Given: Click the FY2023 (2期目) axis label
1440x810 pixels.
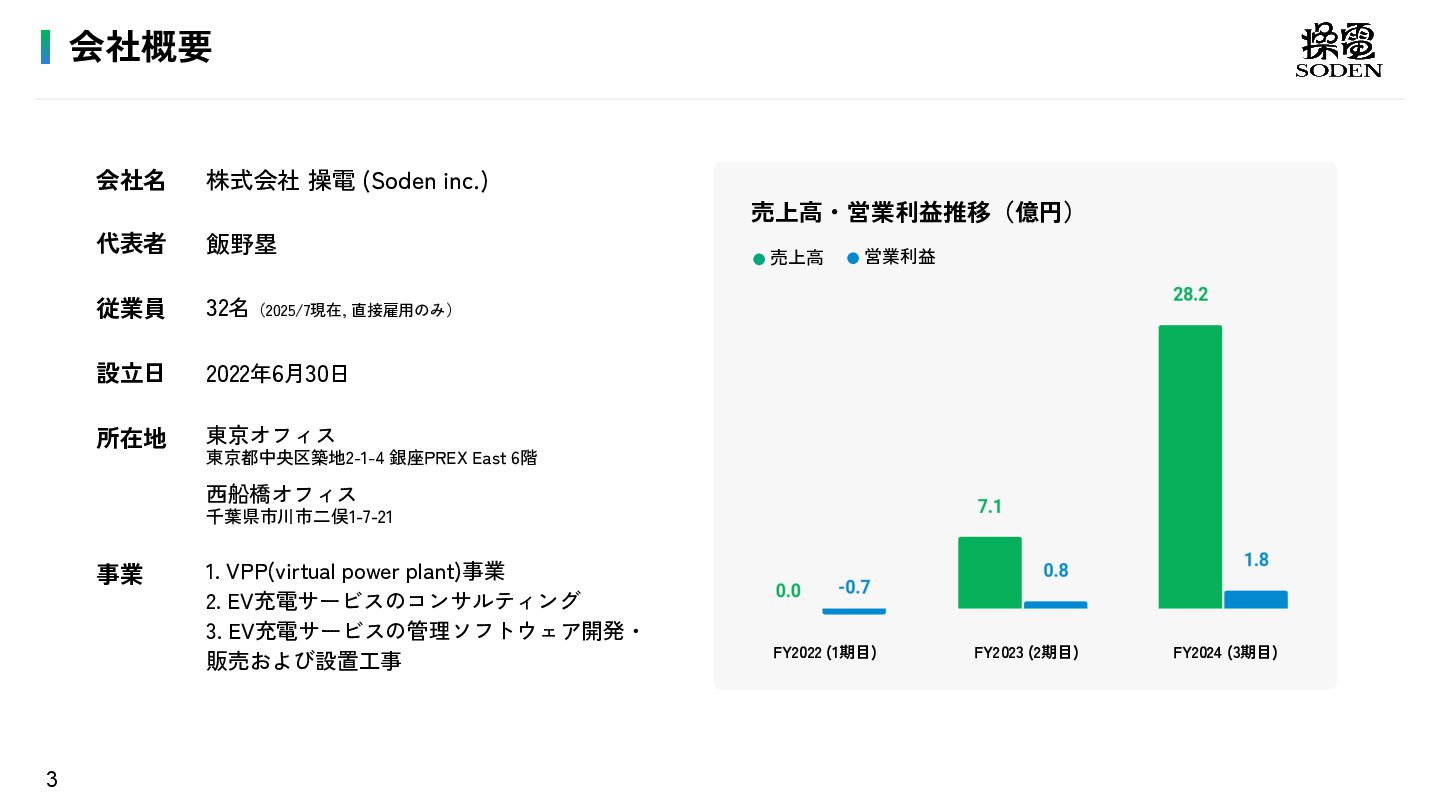Looking at the screenshot, I should pyautogui.click(x=1026, y=652).
